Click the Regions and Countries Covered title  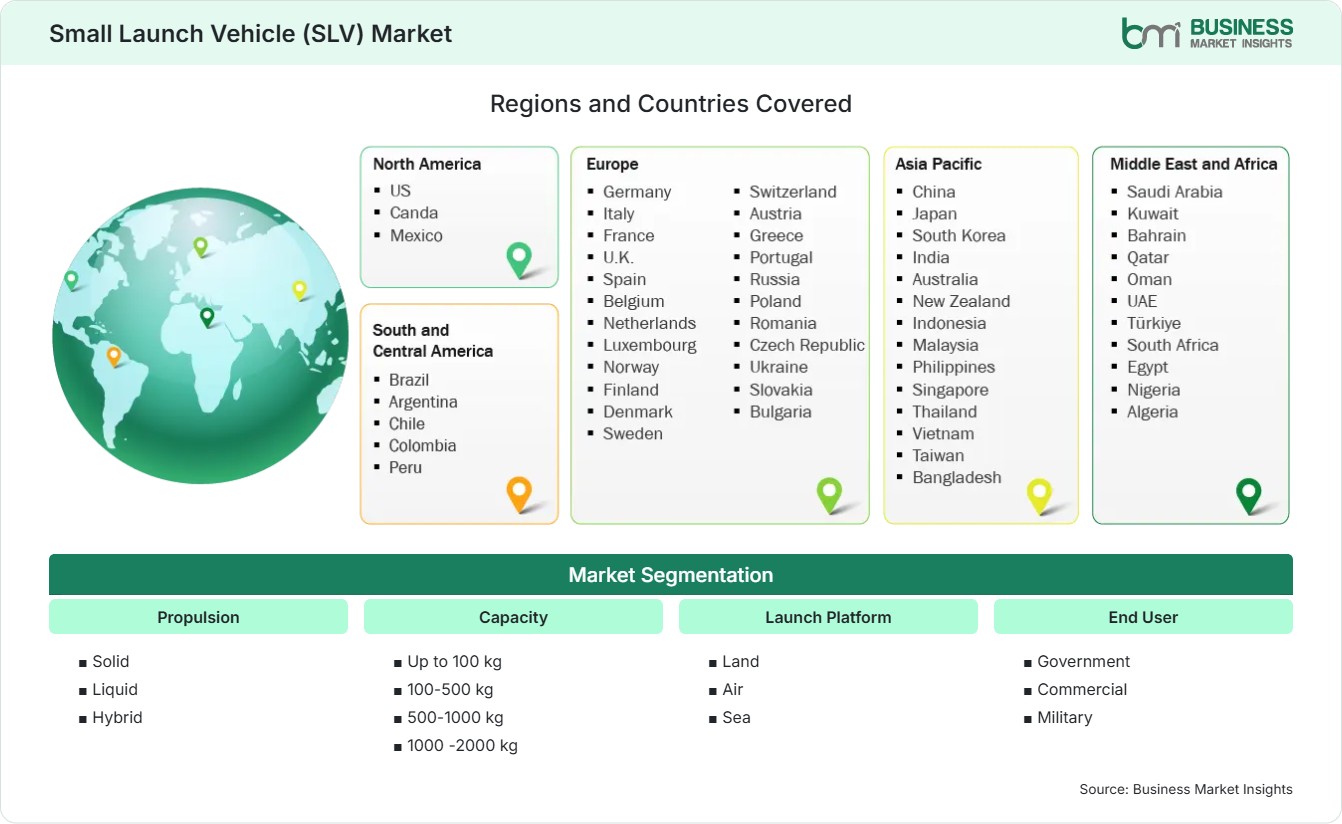[x=671, y=103]
